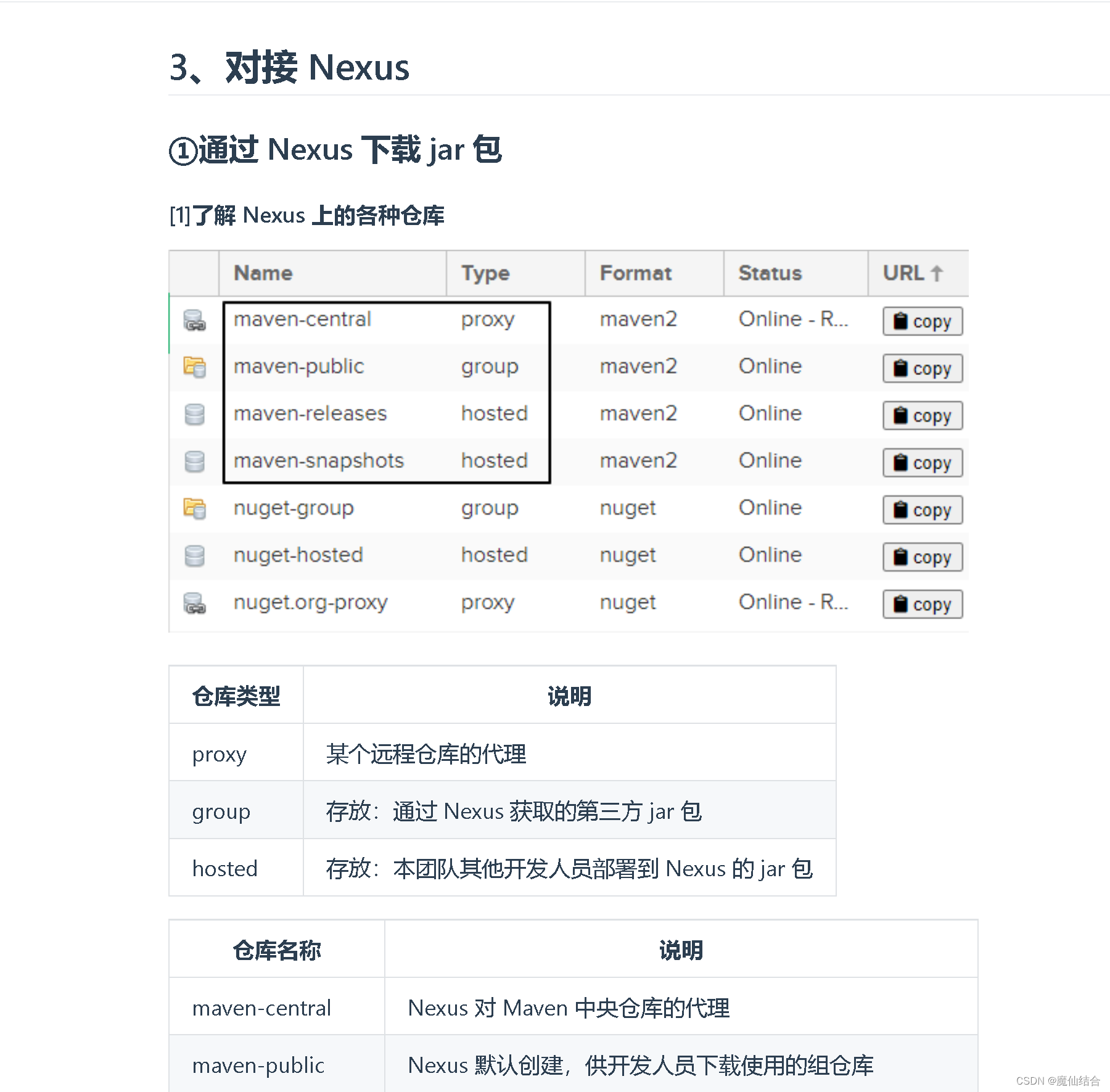The image size is (1110, 1092).
Task: Copy the maven-central repository URL
Action: tap(923, 321)
